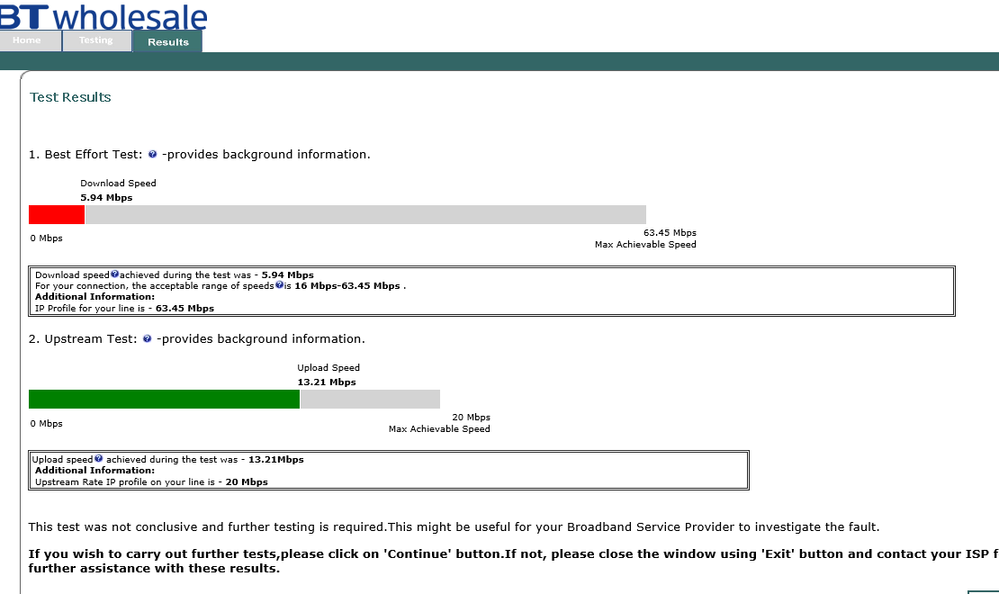Open help icon beside Best Effort Test
Viewport: 999px width, 594px height.
pos(152,154)
